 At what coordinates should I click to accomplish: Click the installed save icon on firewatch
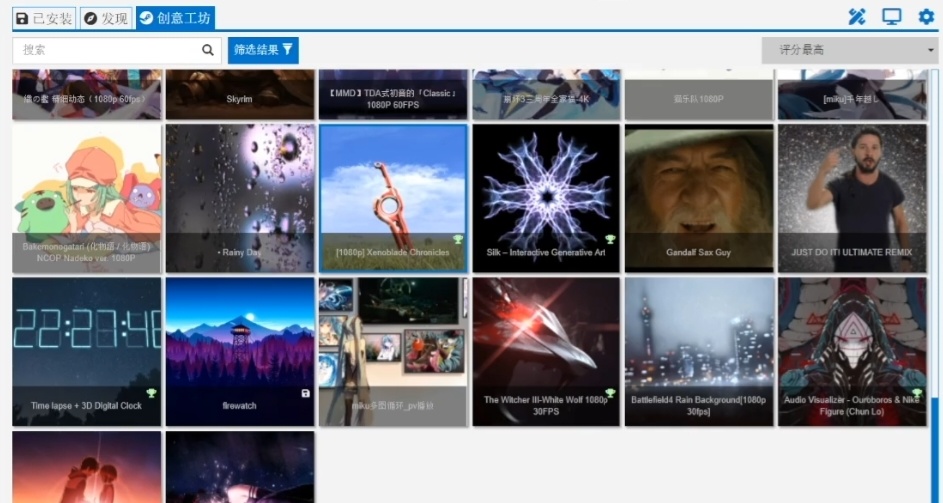click(306, 393)
